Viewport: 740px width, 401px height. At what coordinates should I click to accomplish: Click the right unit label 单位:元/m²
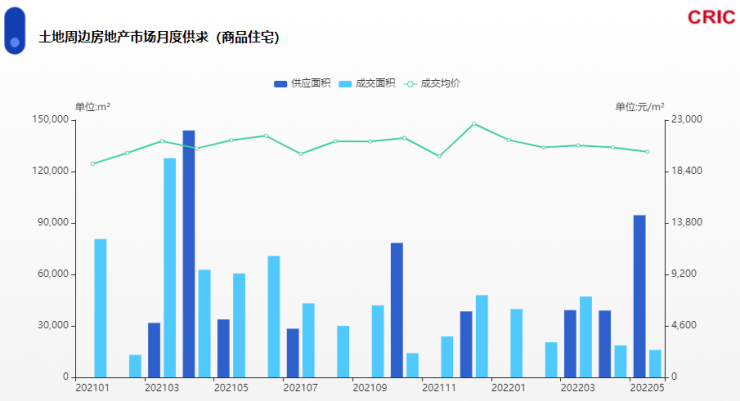[640, 107]
